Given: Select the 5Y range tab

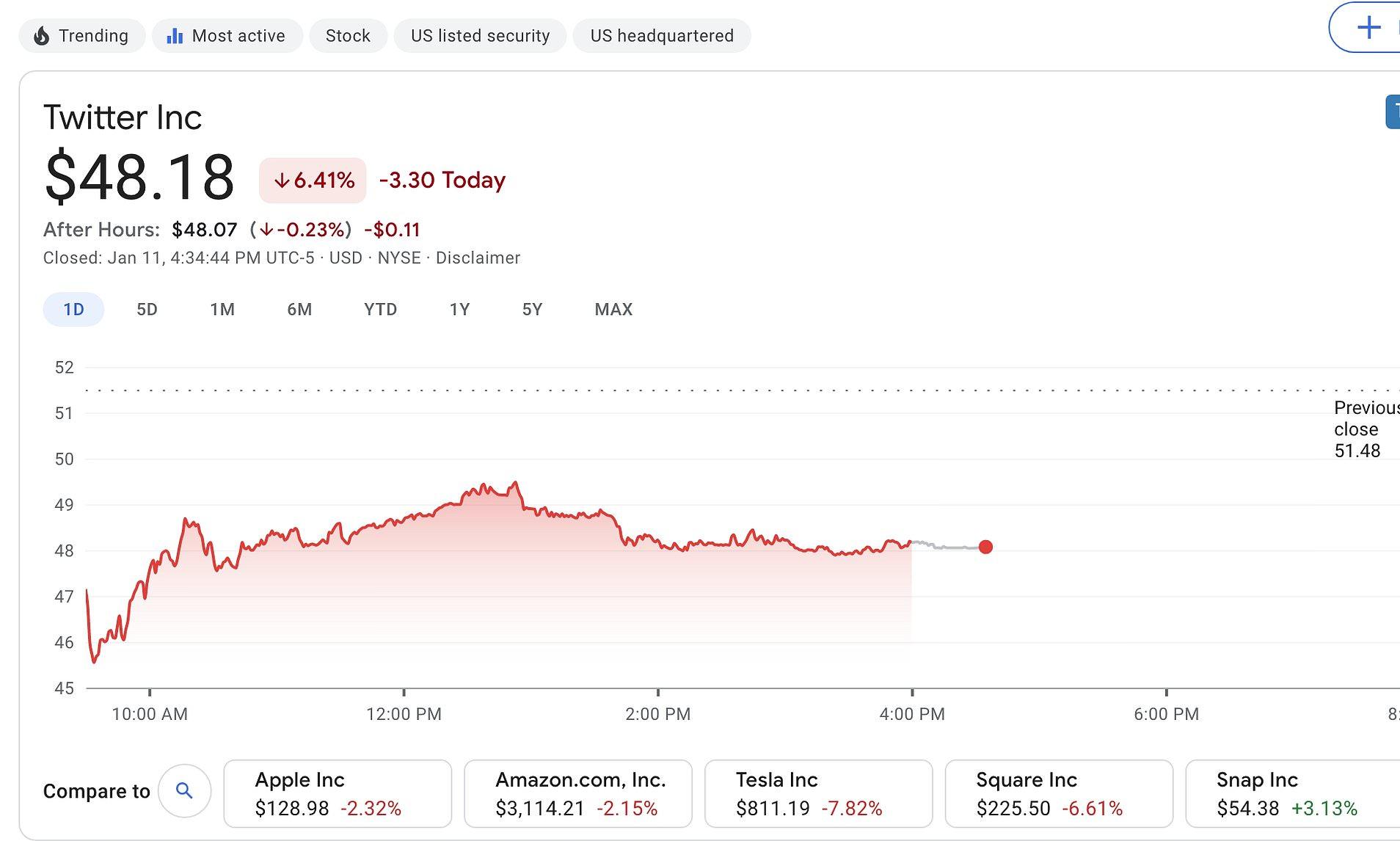Looking at the screenshot, I should point(532,309).
